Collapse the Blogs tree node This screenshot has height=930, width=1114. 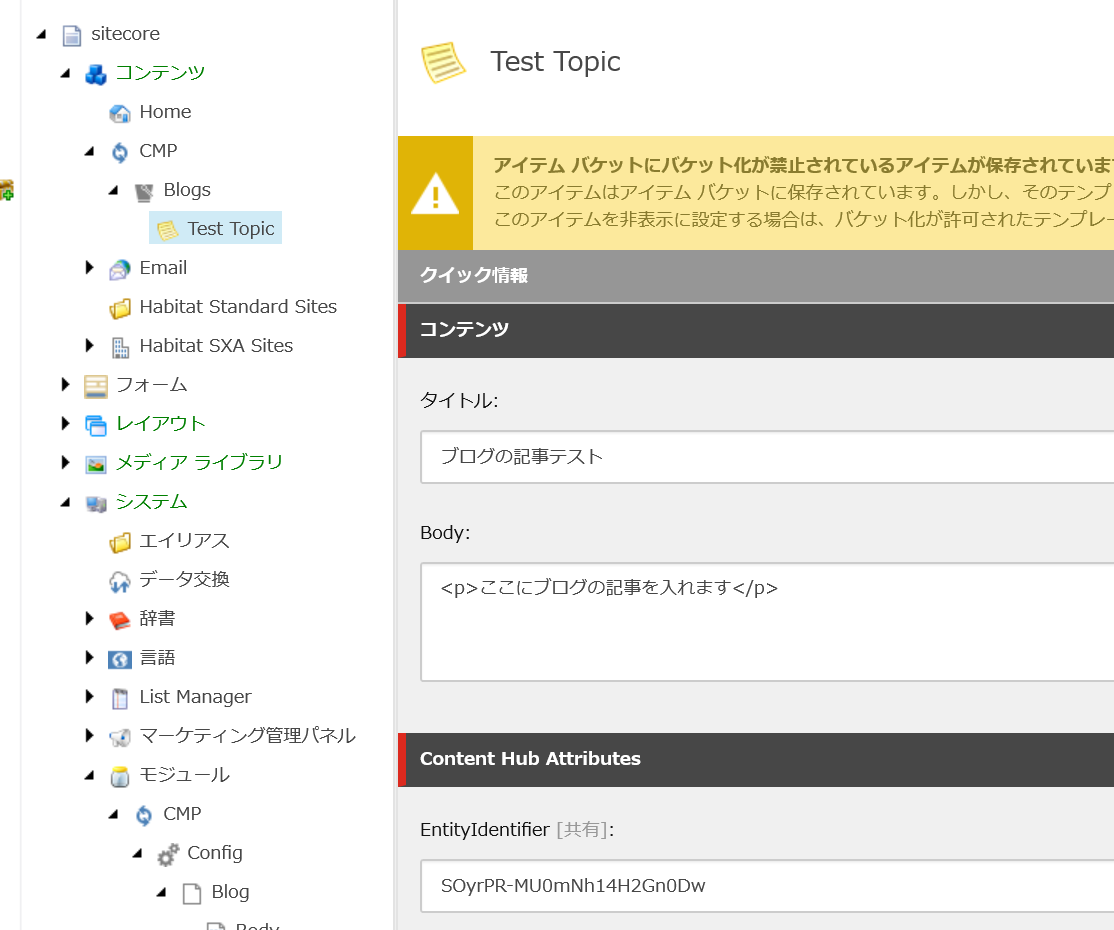tap(114, 190)
